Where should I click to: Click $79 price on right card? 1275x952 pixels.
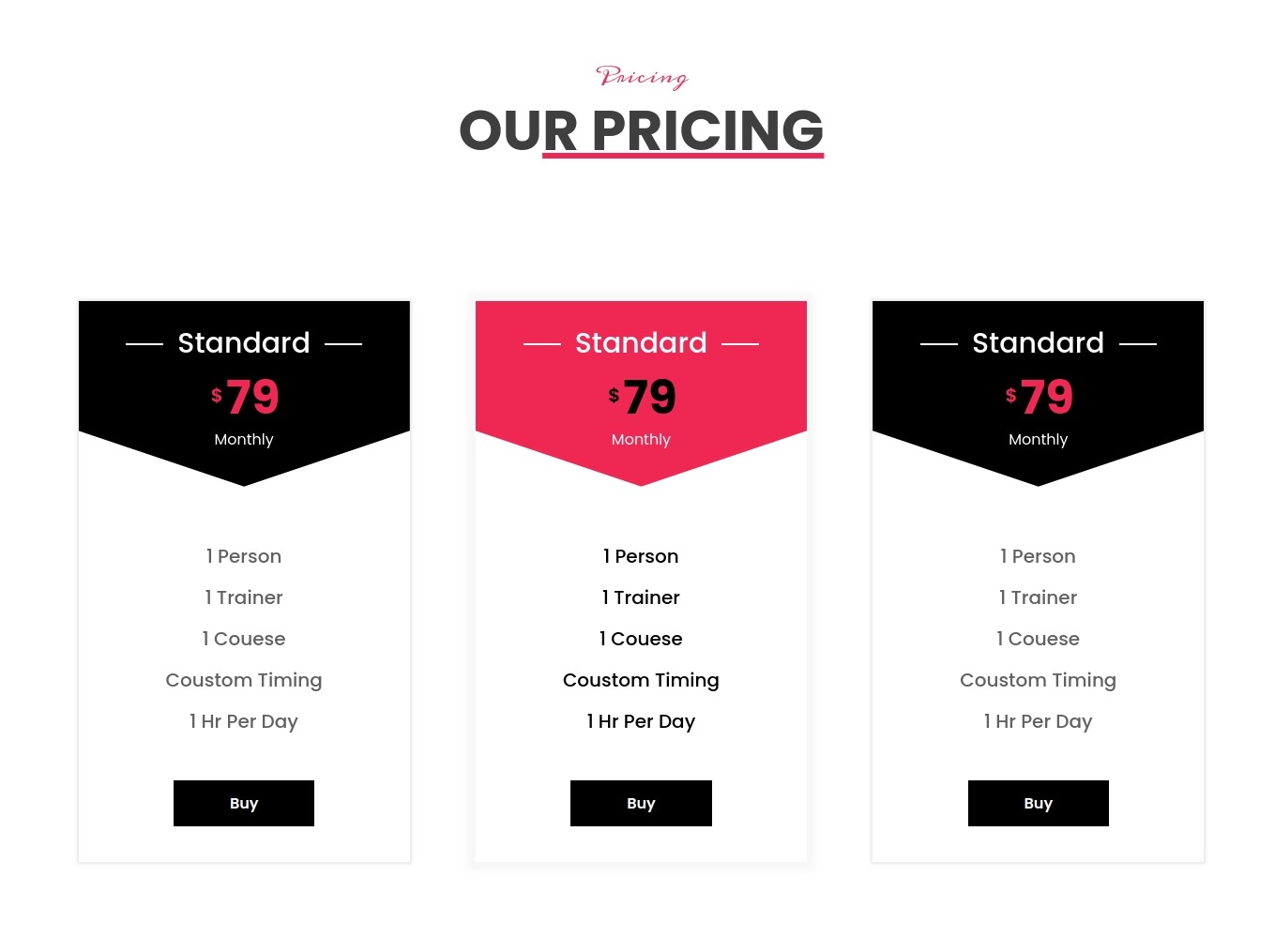[x=1039, y=397]
